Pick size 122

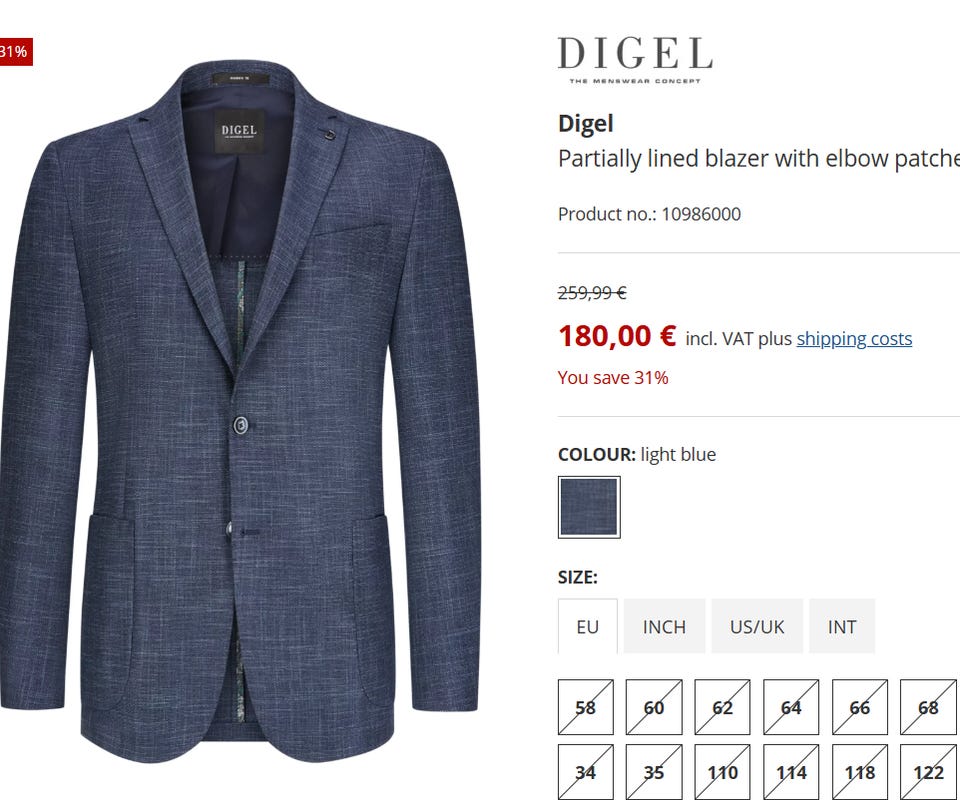point(928,772)
